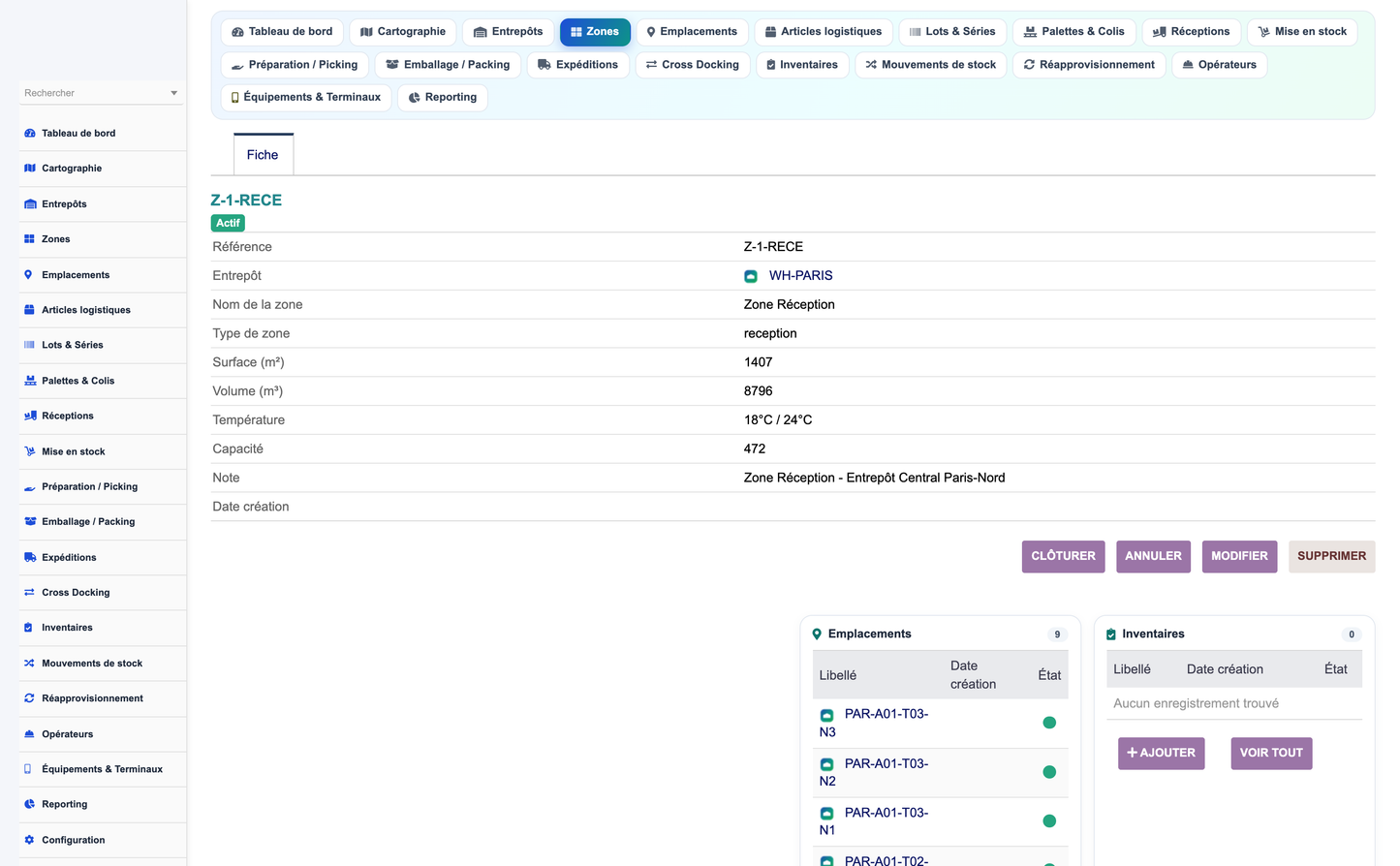Click Équipements & Terminaux device icon in sidebar
Image resolution: width=1400 pixels, height=866 pixels.
(x=28, y=769)
